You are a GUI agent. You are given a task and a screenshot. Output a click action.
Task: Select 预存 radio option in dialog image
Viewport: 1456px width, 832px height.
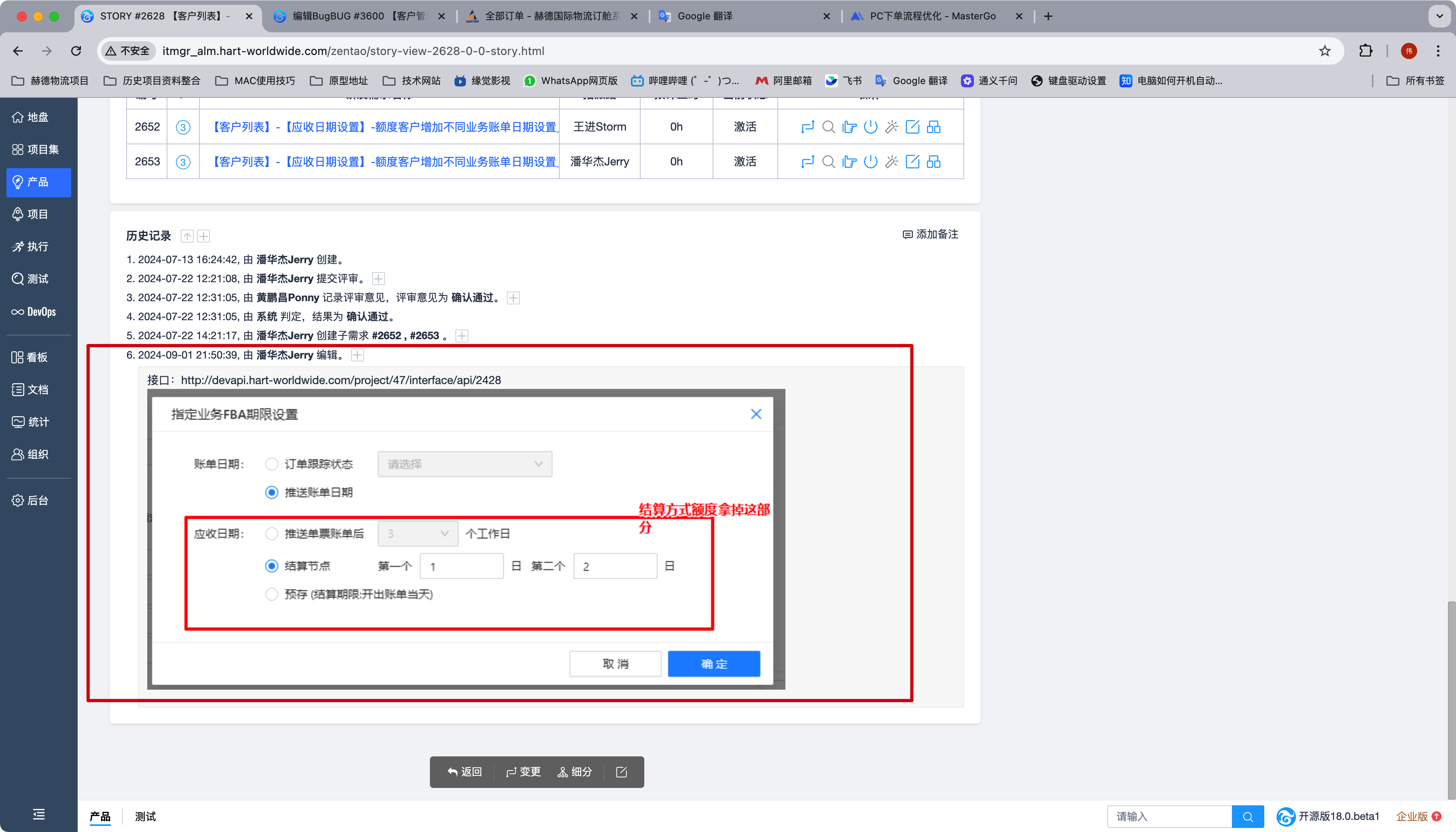pyautogui.click(x=271, y=594)
